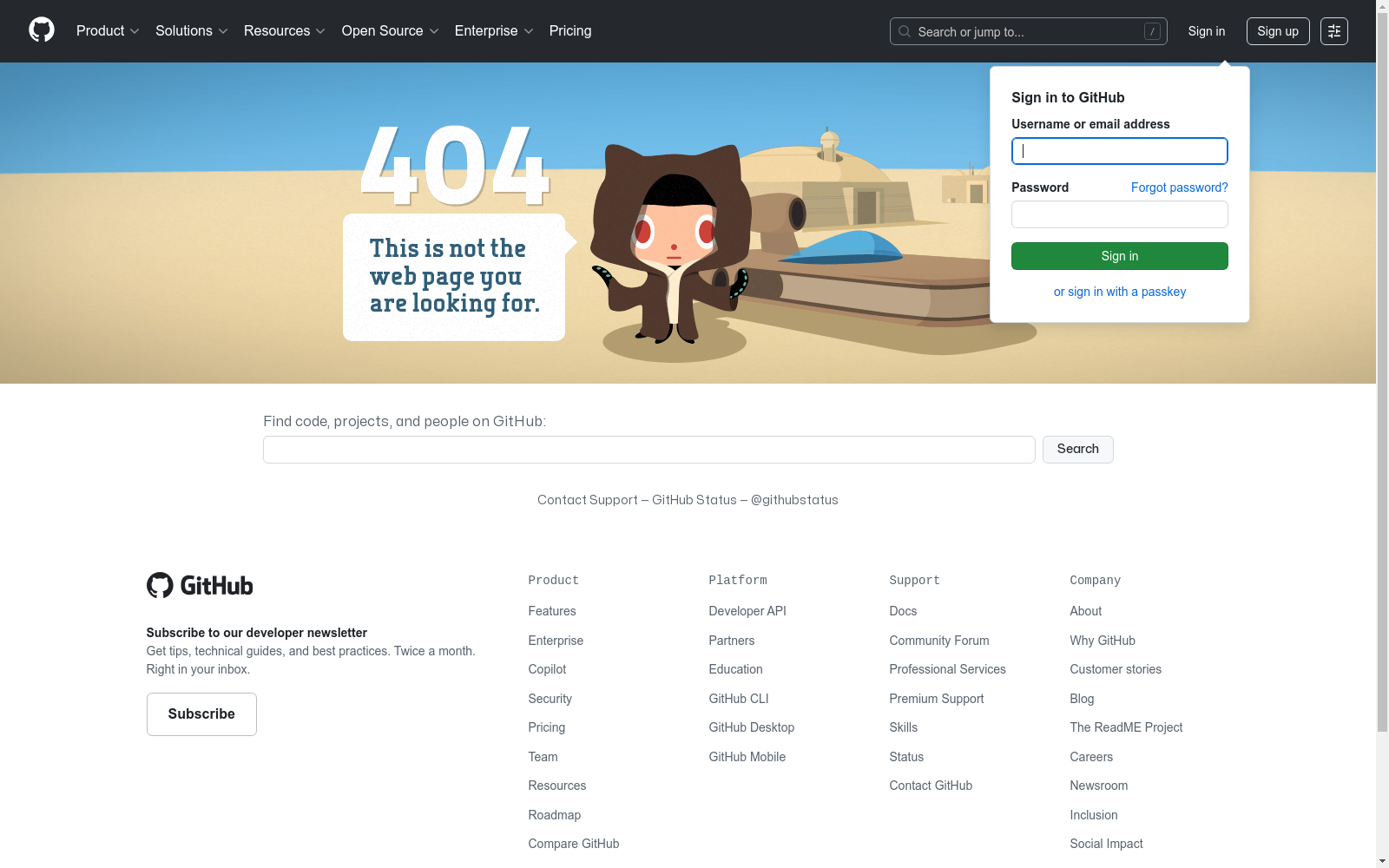Open the Pricing page from header
Viewport: 1389px width, 868px height.
[x=570, y=30]
